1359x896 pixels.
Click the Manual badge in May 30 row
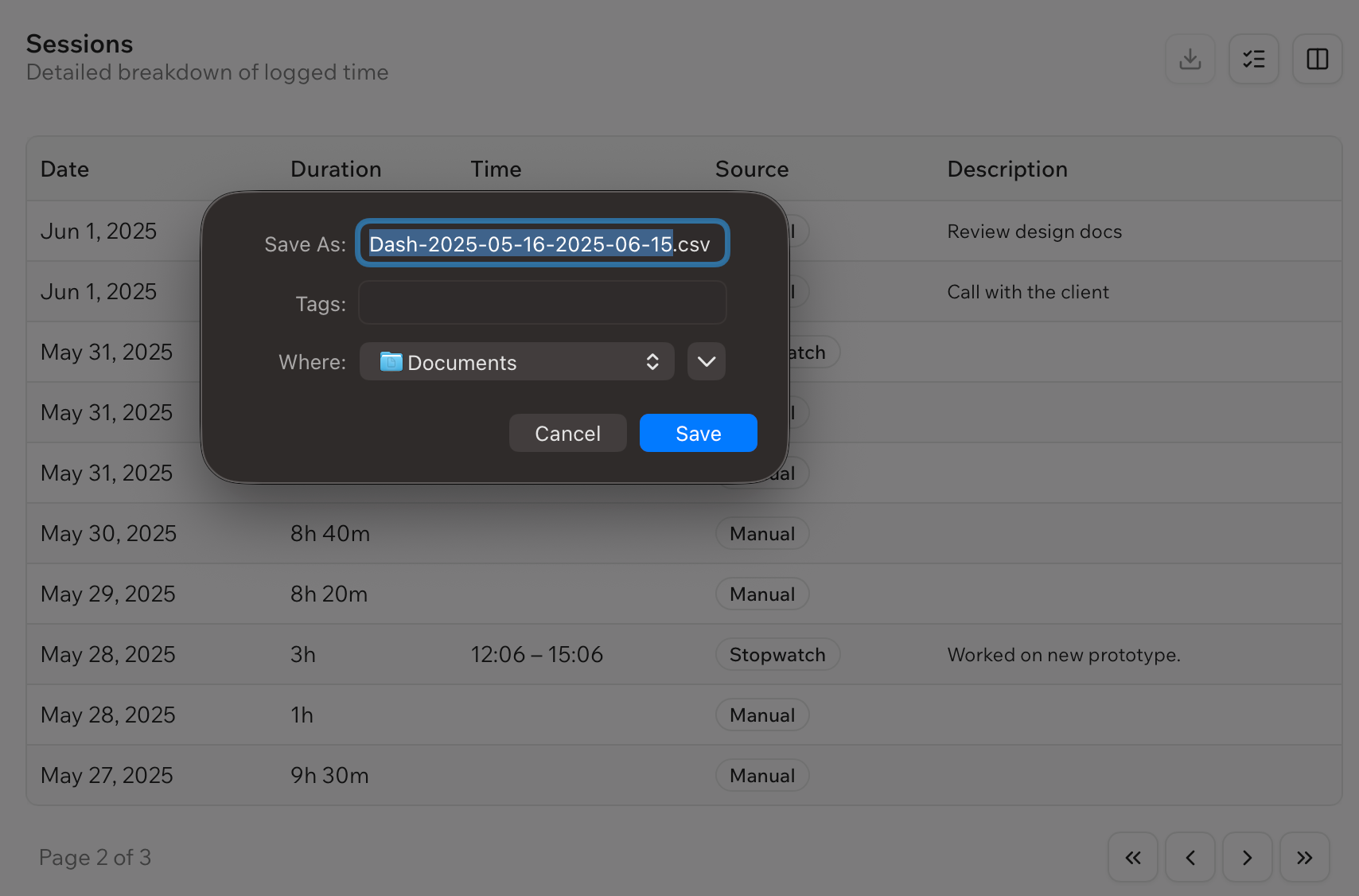pyautogui.click(x=762, y=534)
